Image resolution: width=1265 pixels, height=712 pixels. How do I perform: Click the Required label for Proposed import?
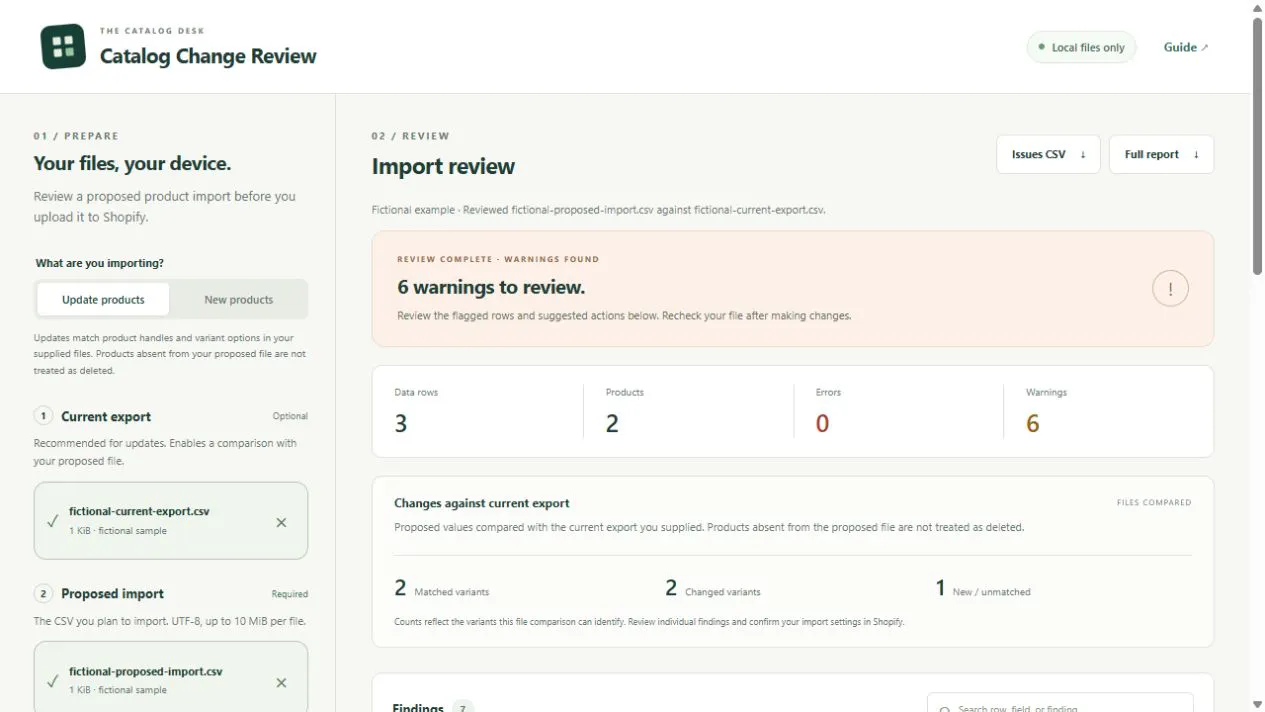click(x=290, y=594)
